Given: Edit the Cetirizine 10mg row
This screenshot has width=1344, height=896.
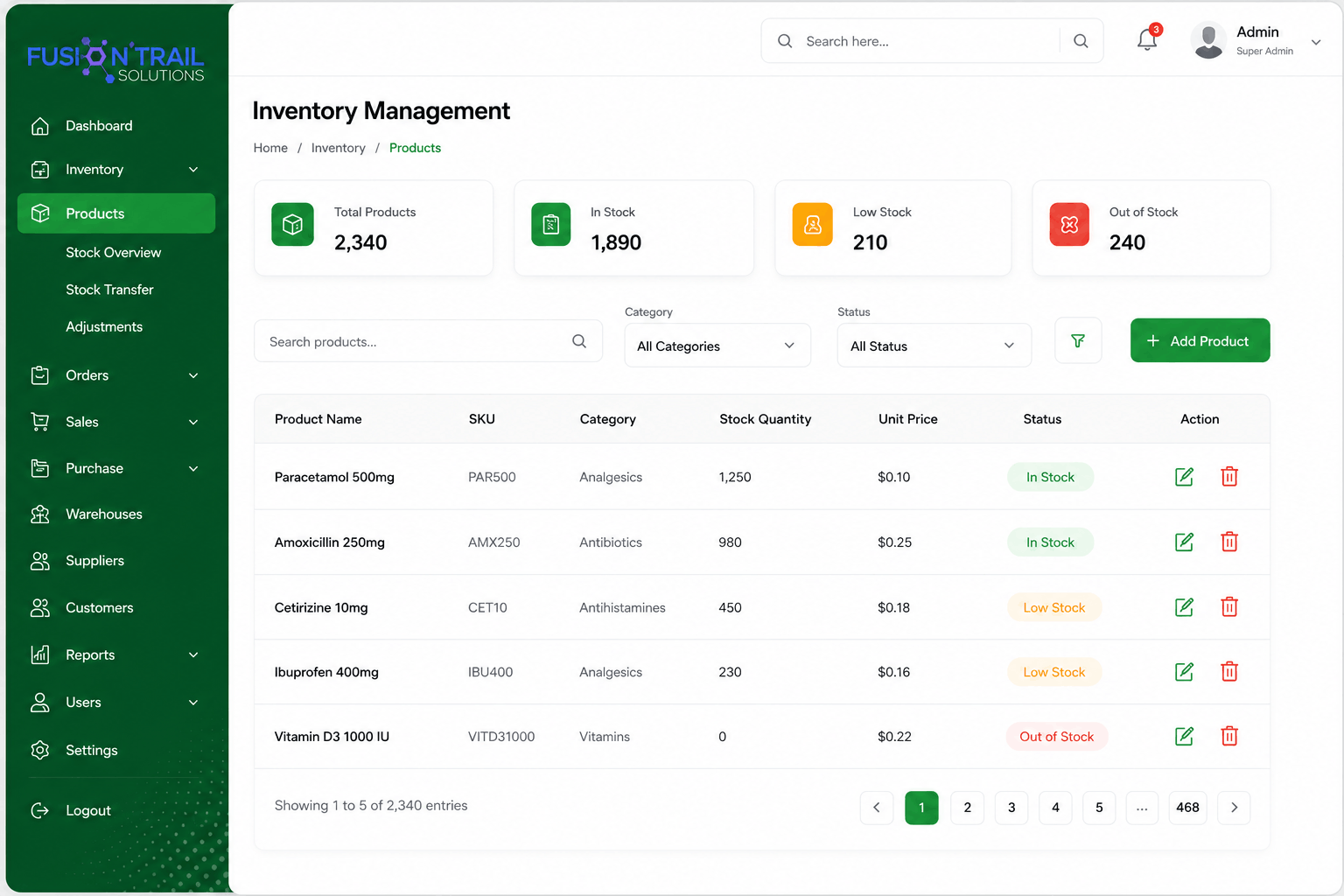Looking at the screenshot, I should (1184, 606).
